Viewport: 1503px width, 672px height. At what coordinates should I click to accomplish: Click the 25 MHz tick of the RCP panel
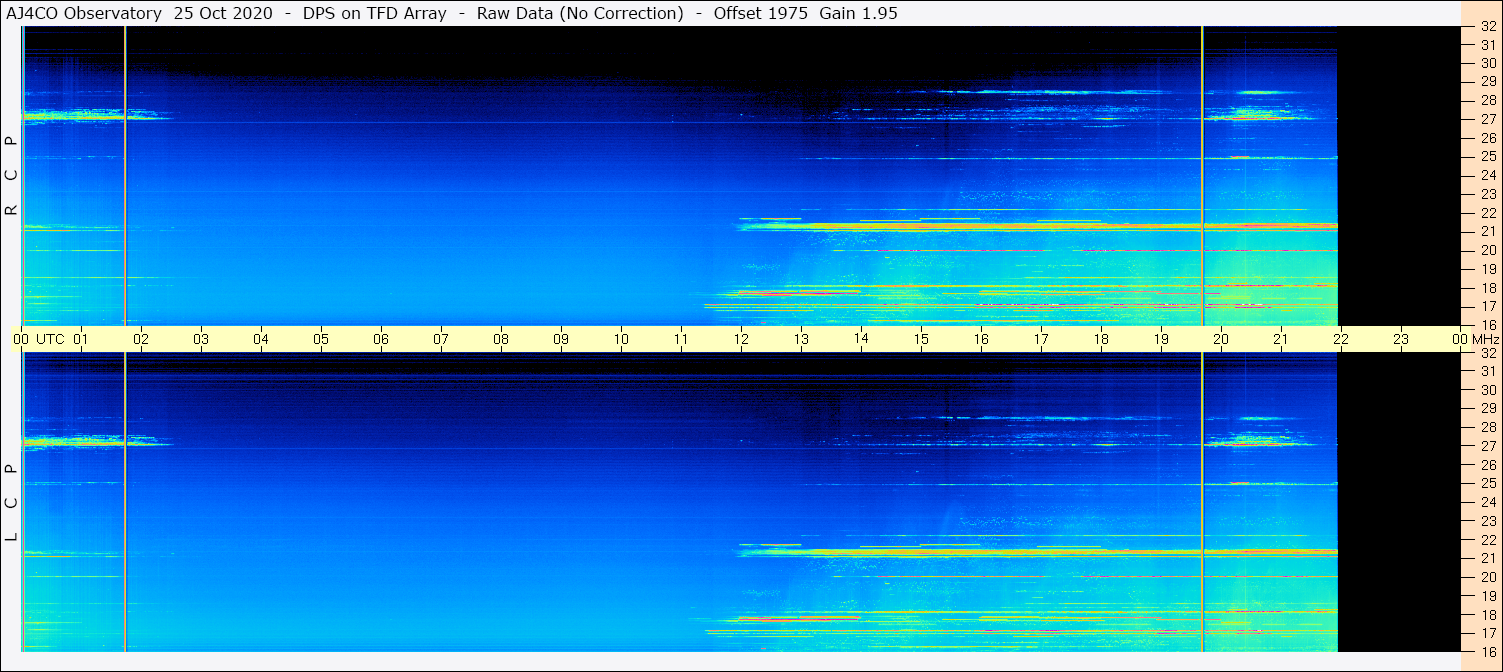(1487, 157)
